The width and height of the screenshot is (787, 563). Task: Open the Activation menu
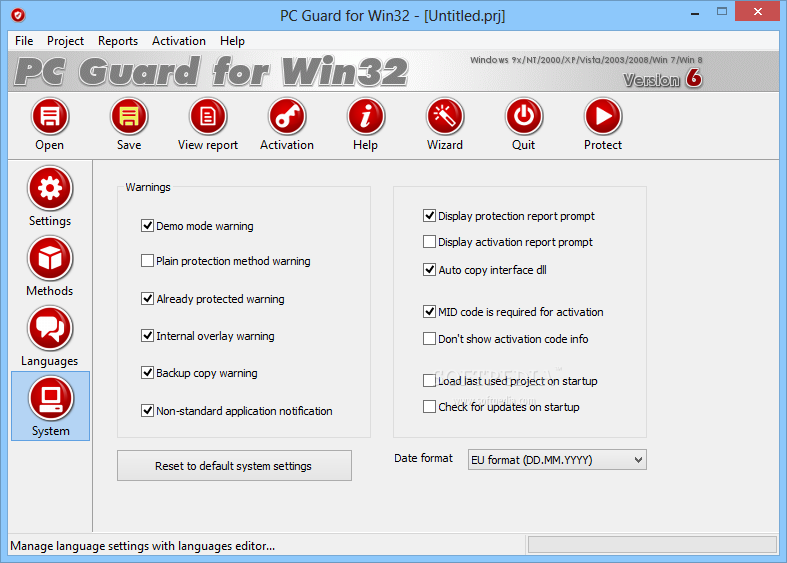tap(179, 41)
